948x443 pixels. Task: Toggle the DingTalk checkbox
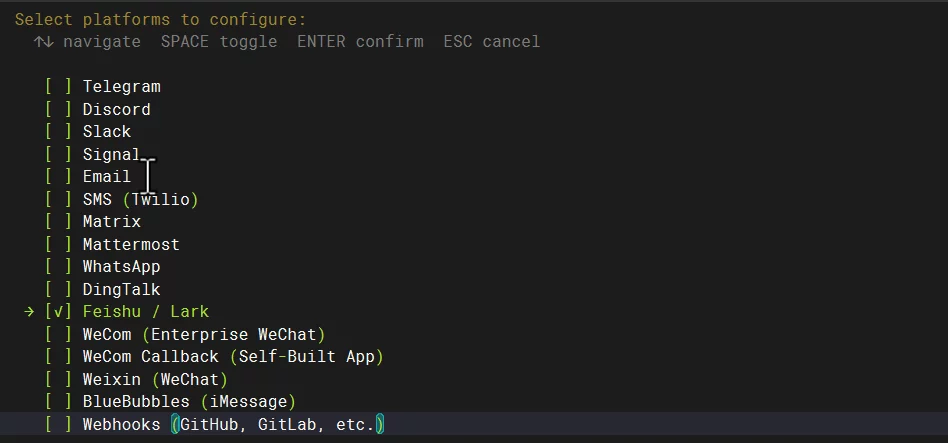58,290
